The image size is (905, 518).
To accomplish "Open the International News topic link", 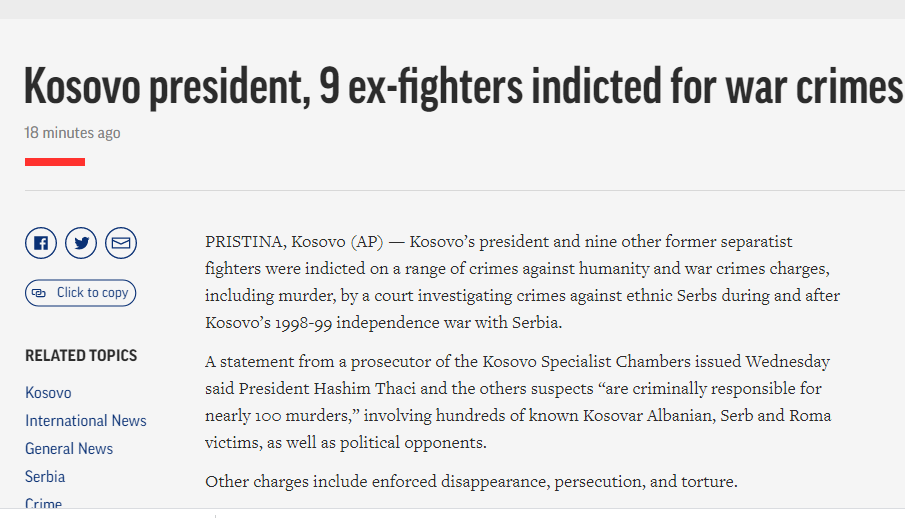I will point(85,420).
